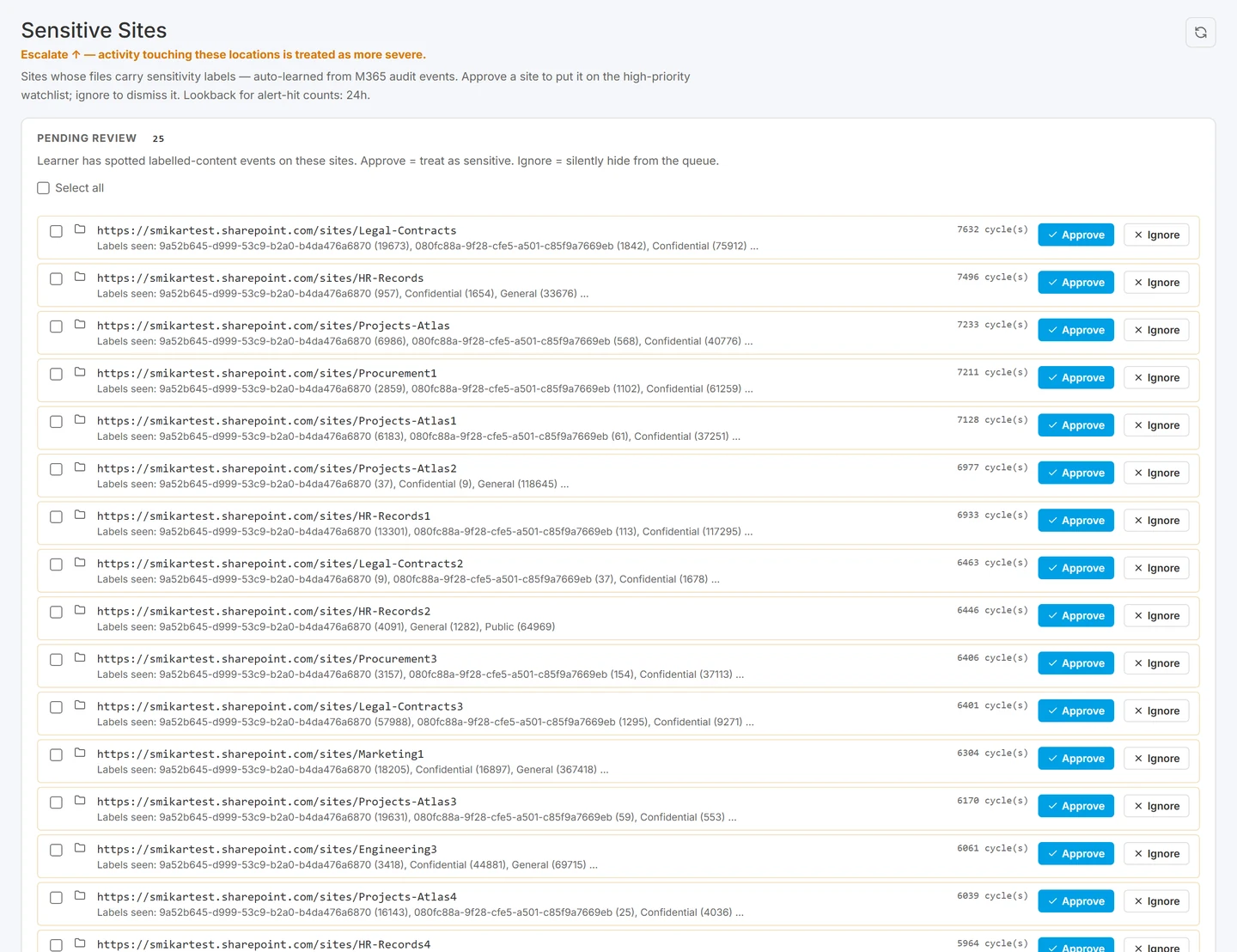Check the HR-Records2 site checkbox
This screenshot has width=1237, height=952.
click(56, 612)
